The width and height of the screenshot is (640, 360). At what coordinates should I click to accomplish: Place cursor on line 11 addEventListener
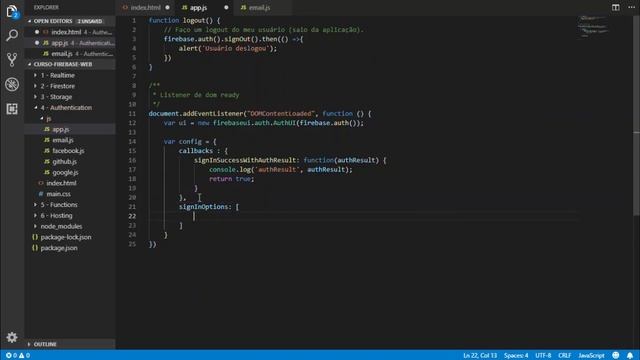(212, 113)
